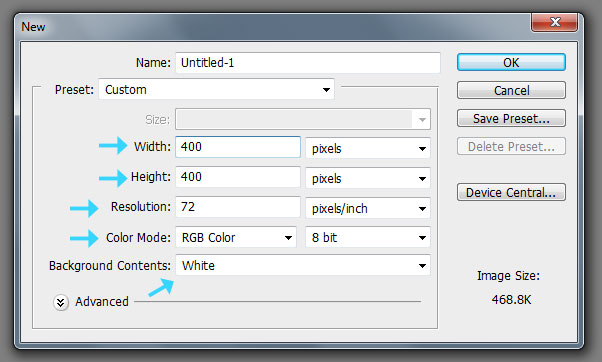The width and height of the screenshot is (602, 362).
Task: Open the 8 bit depth dropdown
Action: [x=368, y=237]
